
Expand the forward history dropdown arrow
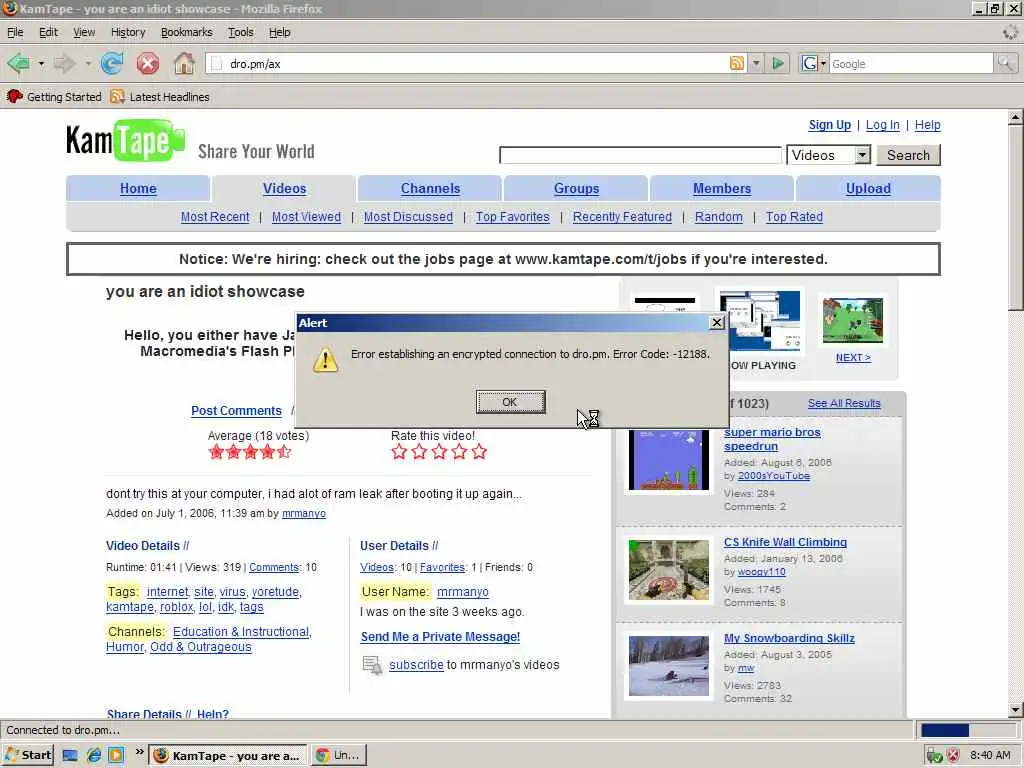[88, 64]
